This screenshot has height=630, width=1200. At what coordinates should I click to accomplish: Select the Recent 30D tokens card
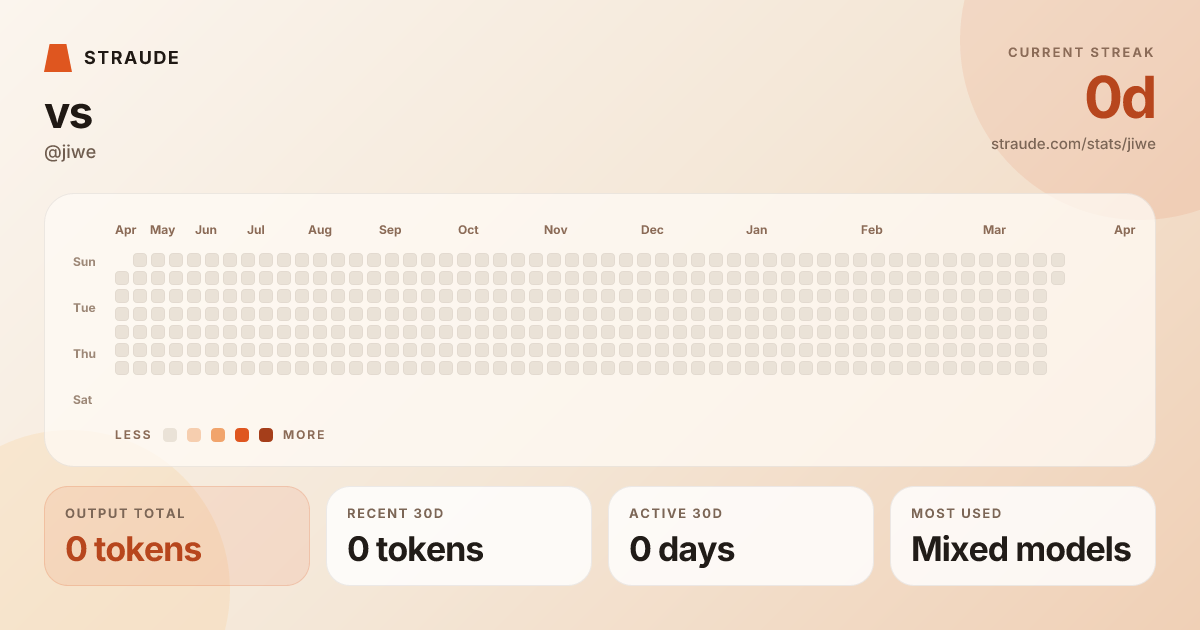pyautogui.click(x=459, y=536)
